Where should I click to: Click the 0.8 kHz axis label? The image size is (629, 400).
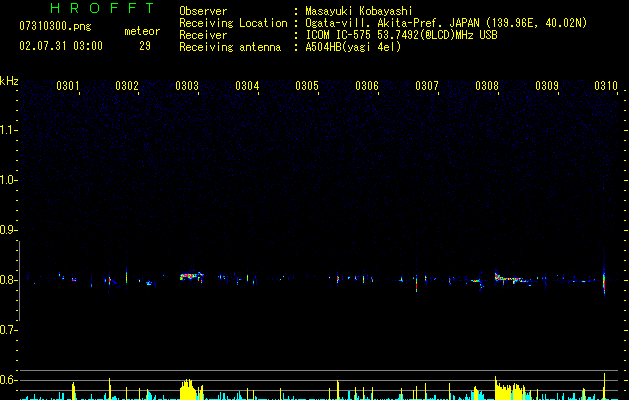[x=8, y=280]
